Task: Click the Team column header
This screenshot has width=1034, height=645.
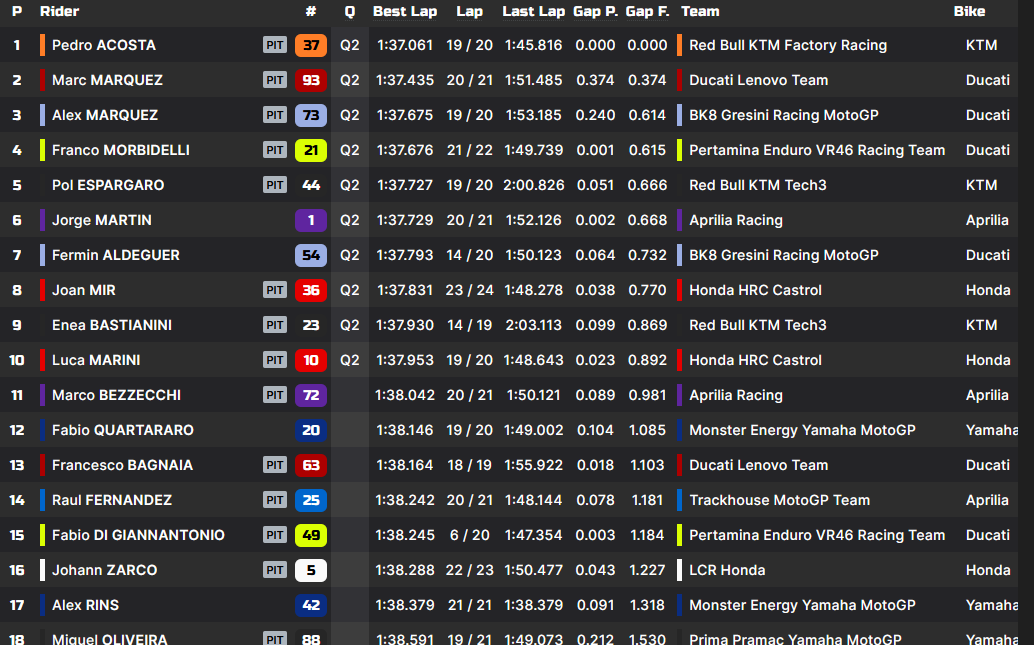Action: pyautogui.click(x=700, y=11)
